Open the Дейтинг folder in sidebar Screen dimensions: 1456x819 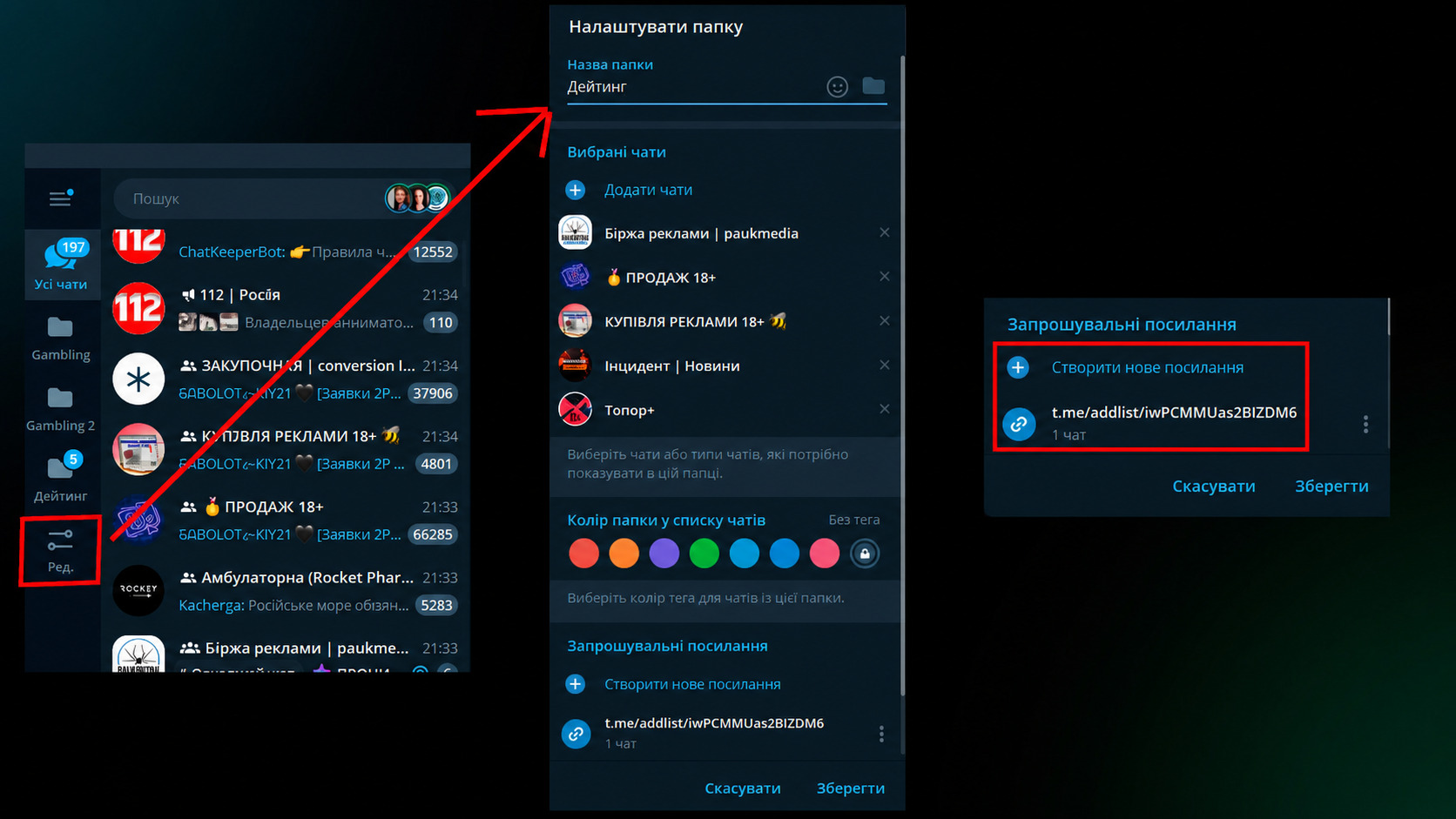[x=61, y=478]
